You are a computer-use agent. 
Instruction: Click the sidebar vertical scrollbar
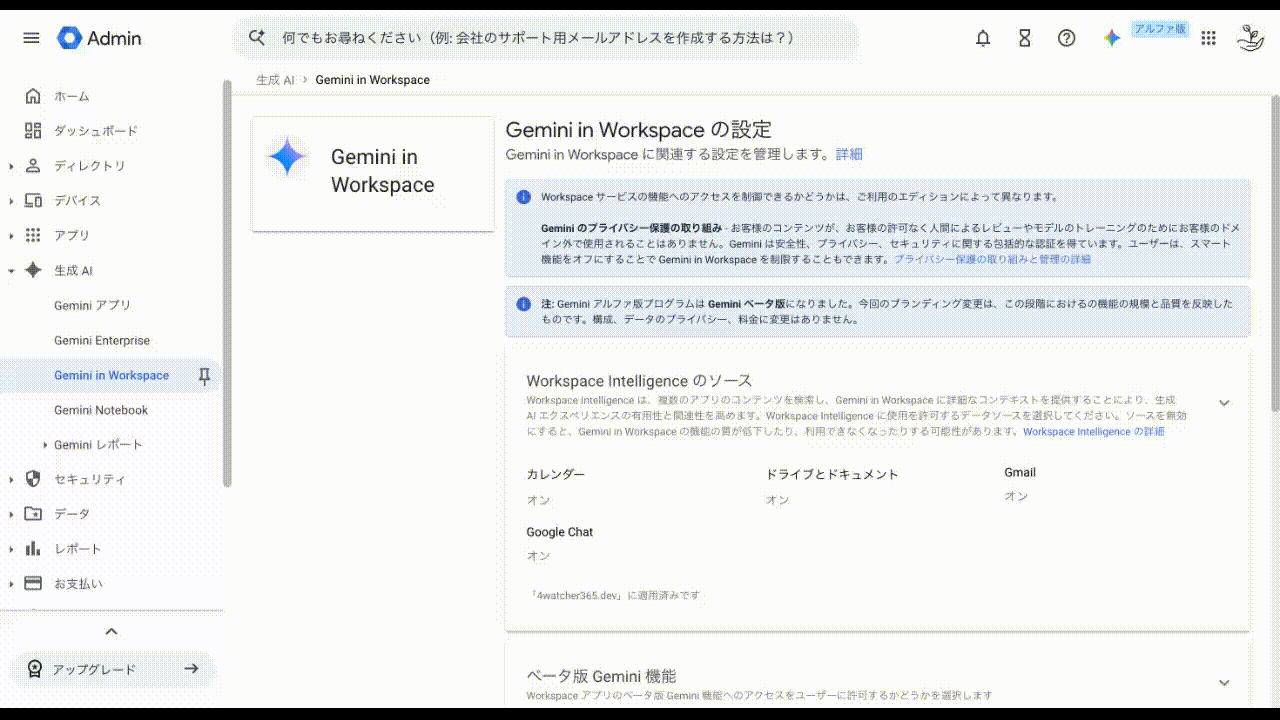click(x=227, y=285)
